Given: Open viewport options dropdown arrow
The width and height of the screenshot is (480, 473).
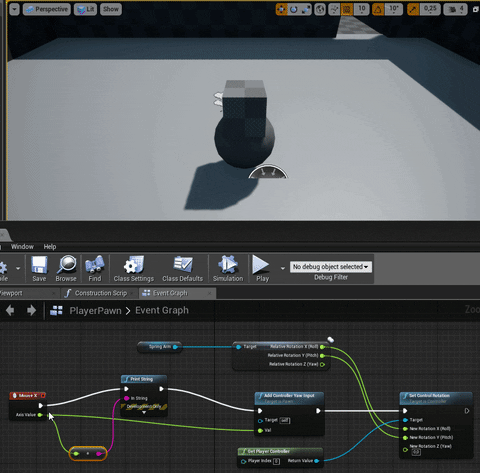Looking at the screenshot, I should (x=14, y=9).
